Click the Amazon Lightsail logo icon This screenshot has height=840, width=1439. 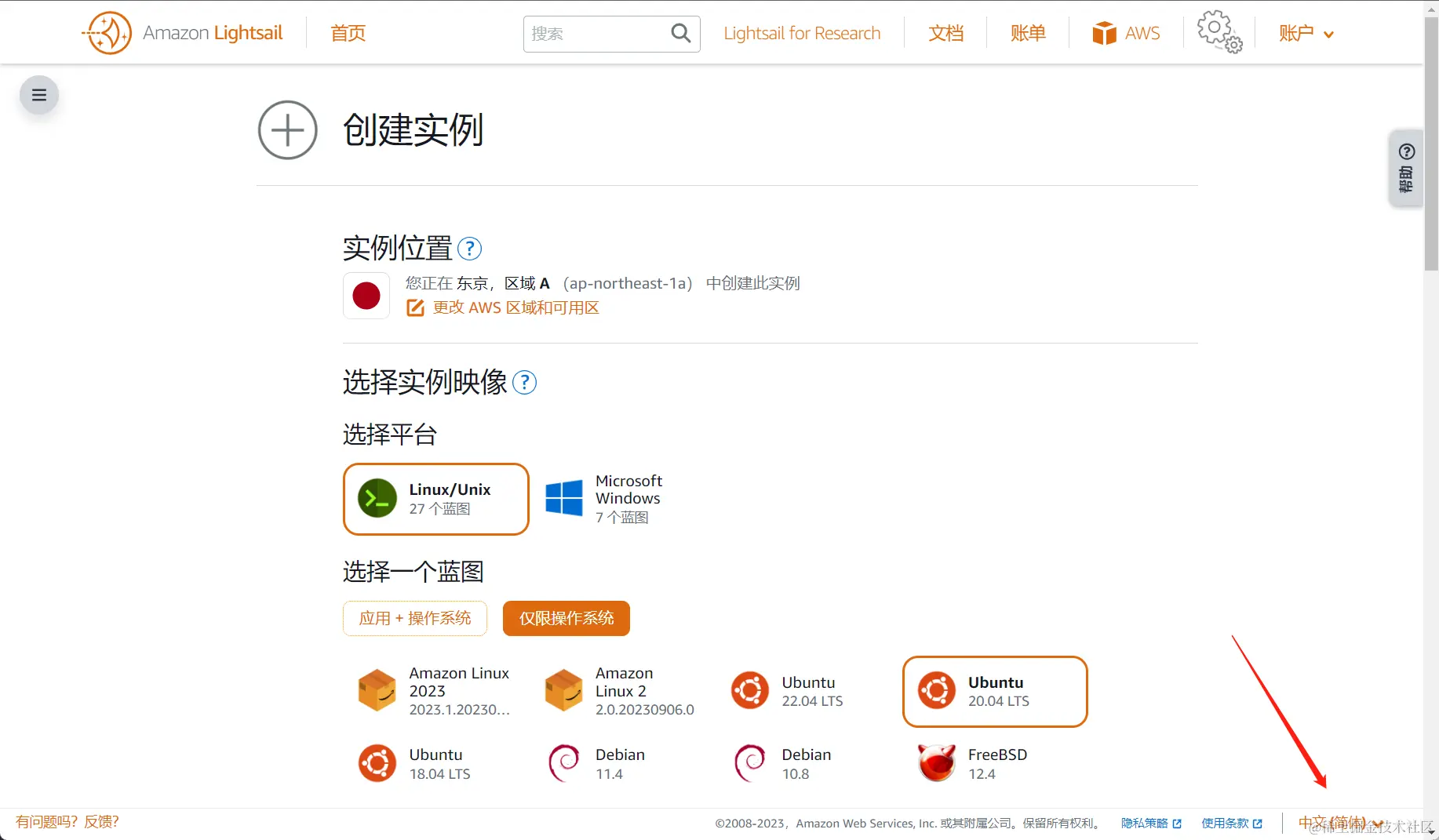pos(107,33)
